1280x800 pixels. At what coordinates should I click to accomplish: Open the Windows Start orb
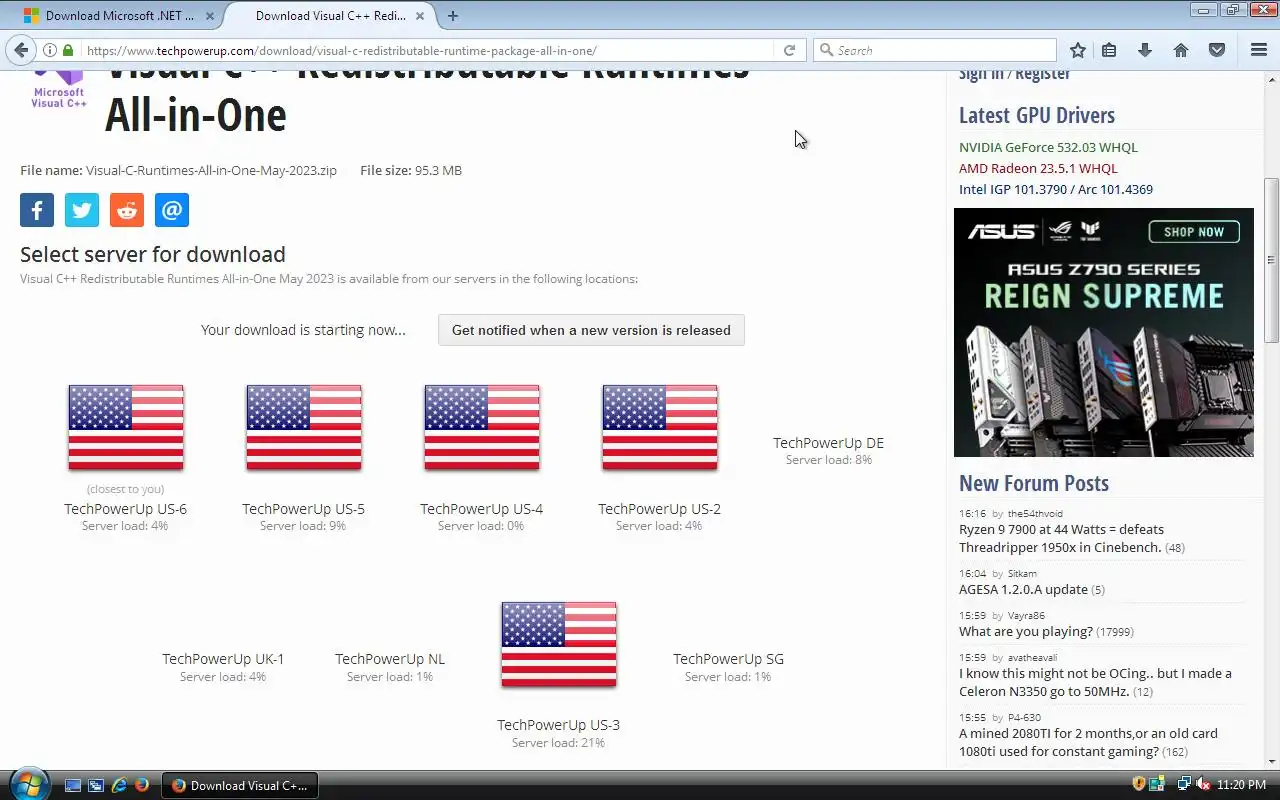(27, 784)
